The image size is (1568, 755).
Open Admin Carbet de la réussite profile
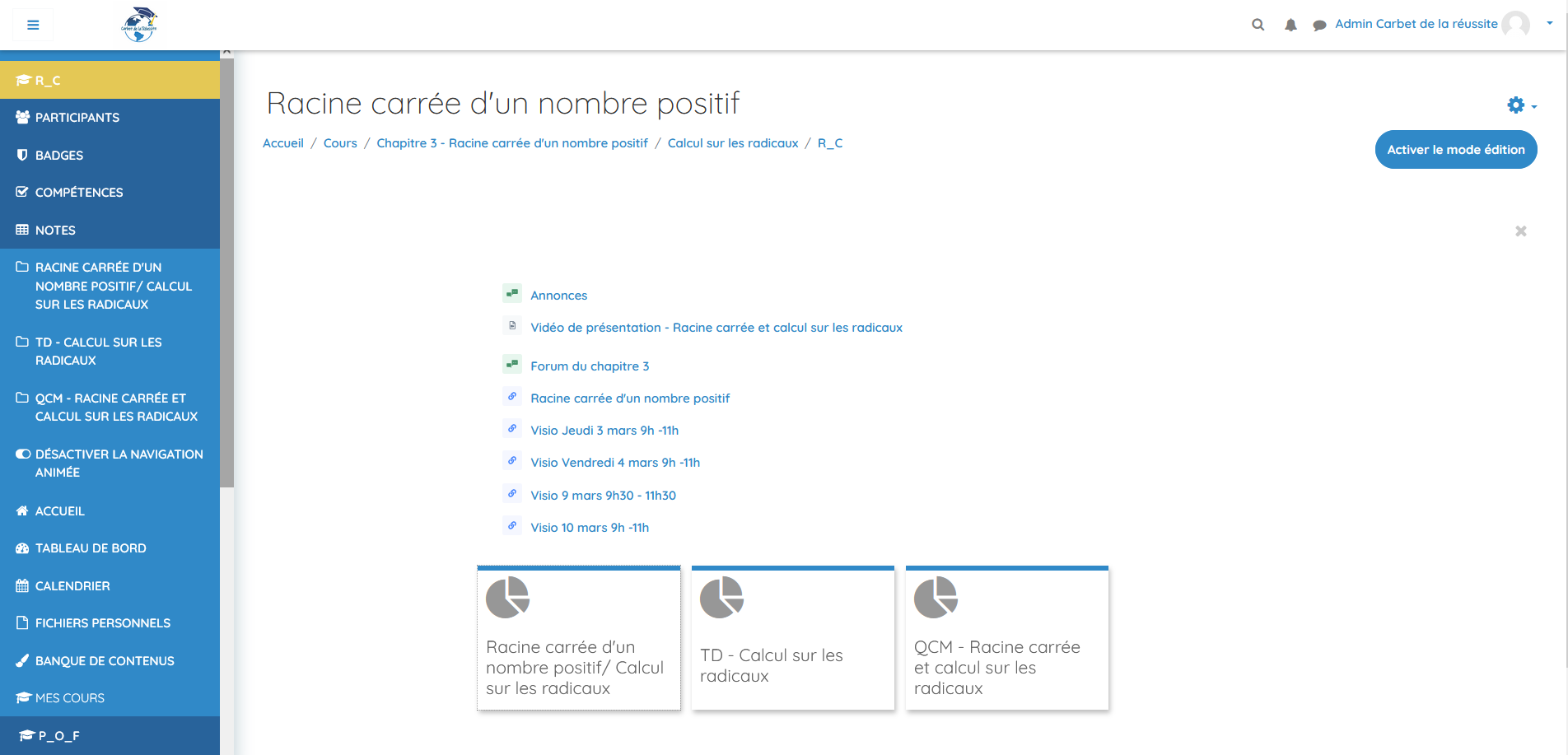point(1416,24)
